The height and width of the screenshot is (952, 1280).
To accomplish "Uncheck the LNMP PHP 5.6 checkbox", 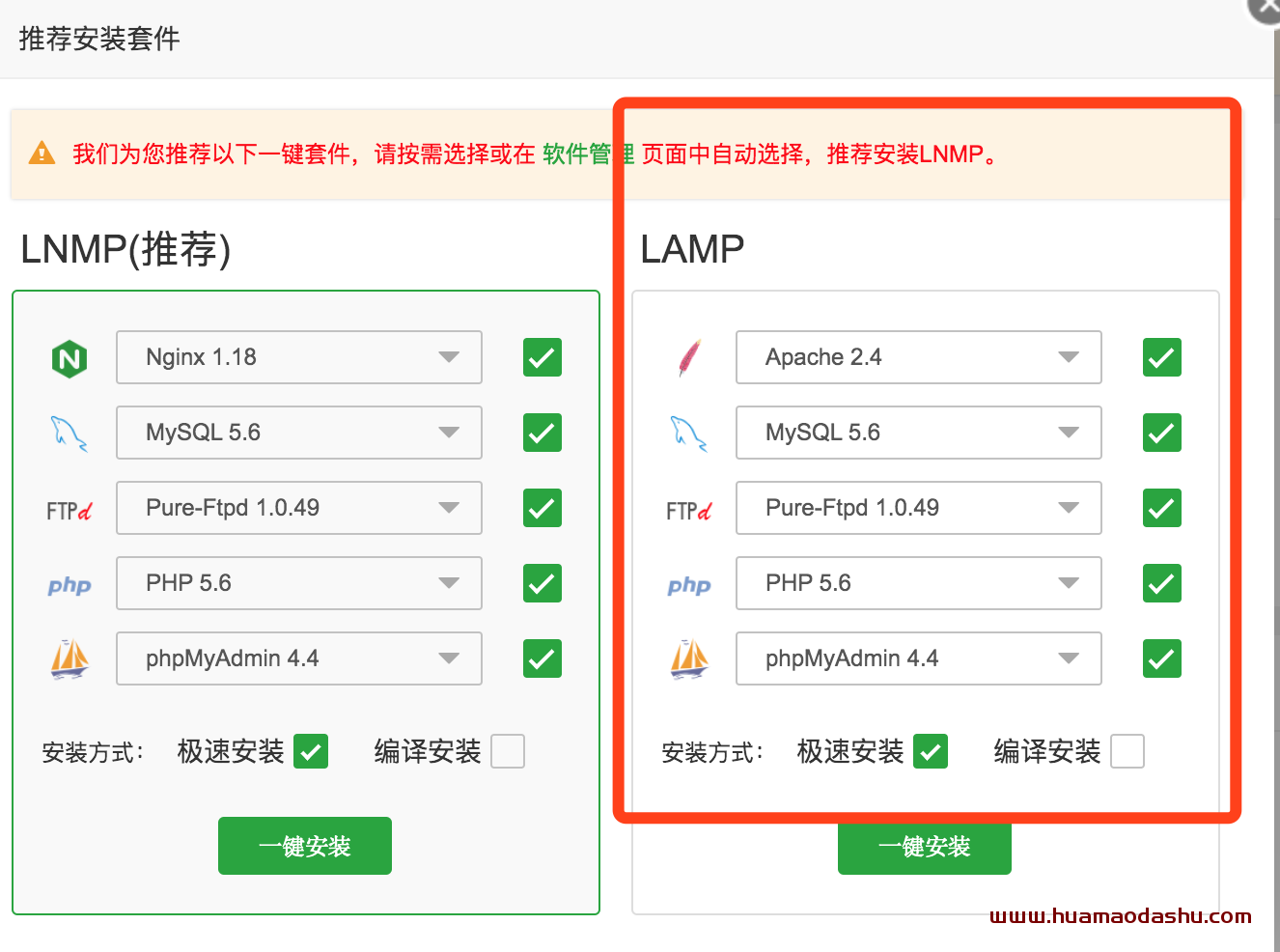I will click(543, 583).
